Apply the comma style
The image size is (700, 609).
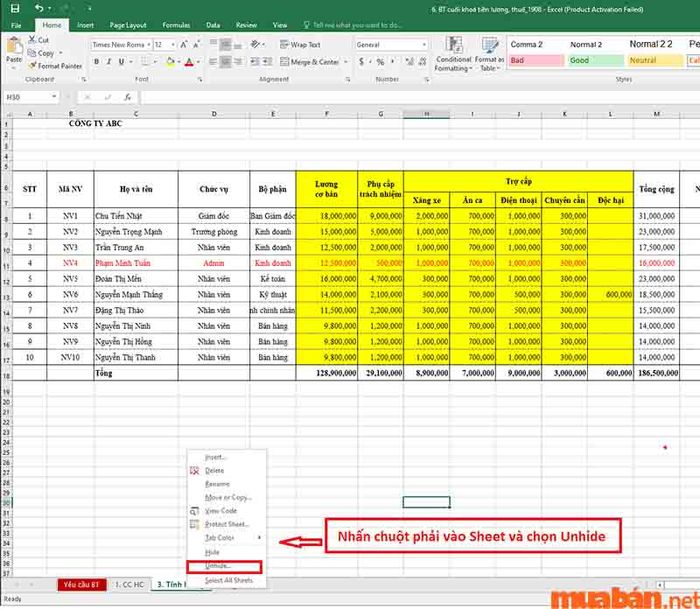pyautogui.click(x=393, y=61)
